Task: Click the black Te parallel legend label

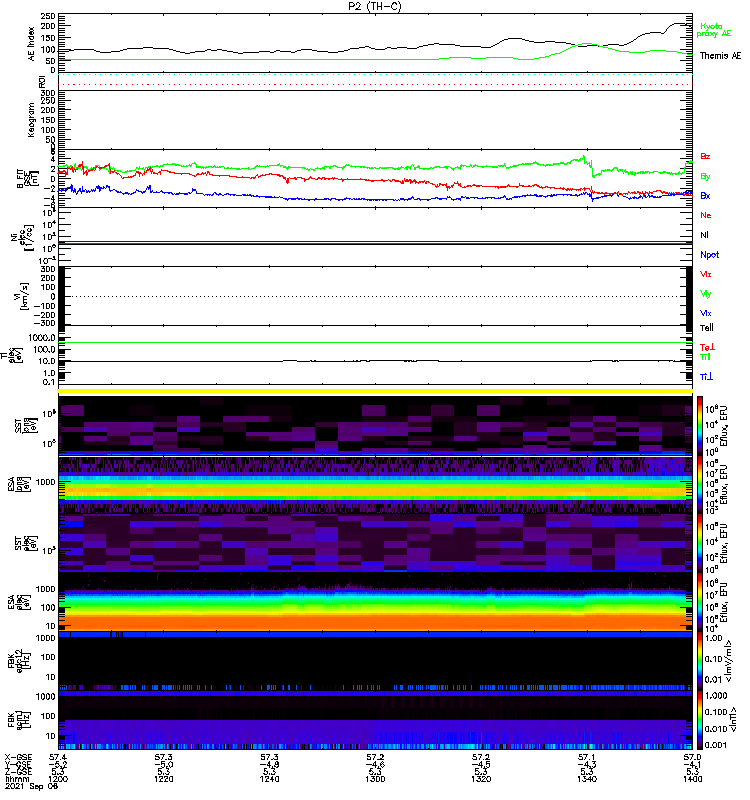Action: pos(707,328)
